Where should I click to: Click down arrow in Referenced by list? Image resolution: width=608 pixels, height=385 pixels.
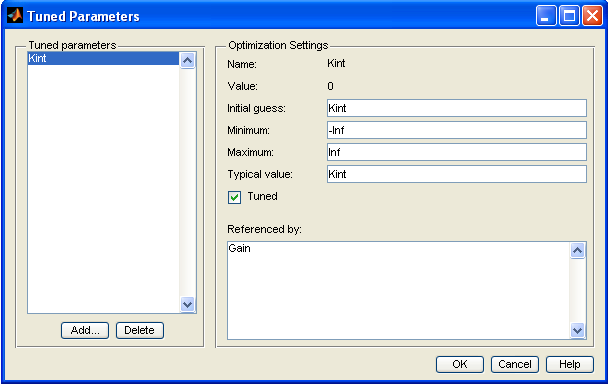(577, 330)
